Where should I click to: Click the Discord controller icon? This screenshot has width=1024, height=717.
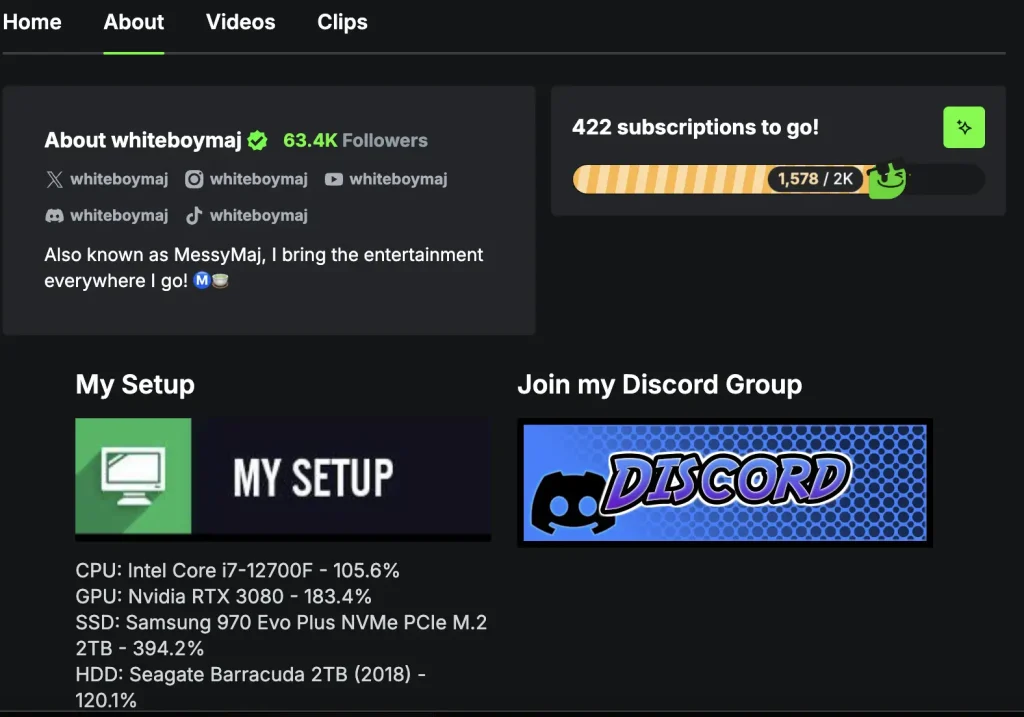[x=54, y=215]
